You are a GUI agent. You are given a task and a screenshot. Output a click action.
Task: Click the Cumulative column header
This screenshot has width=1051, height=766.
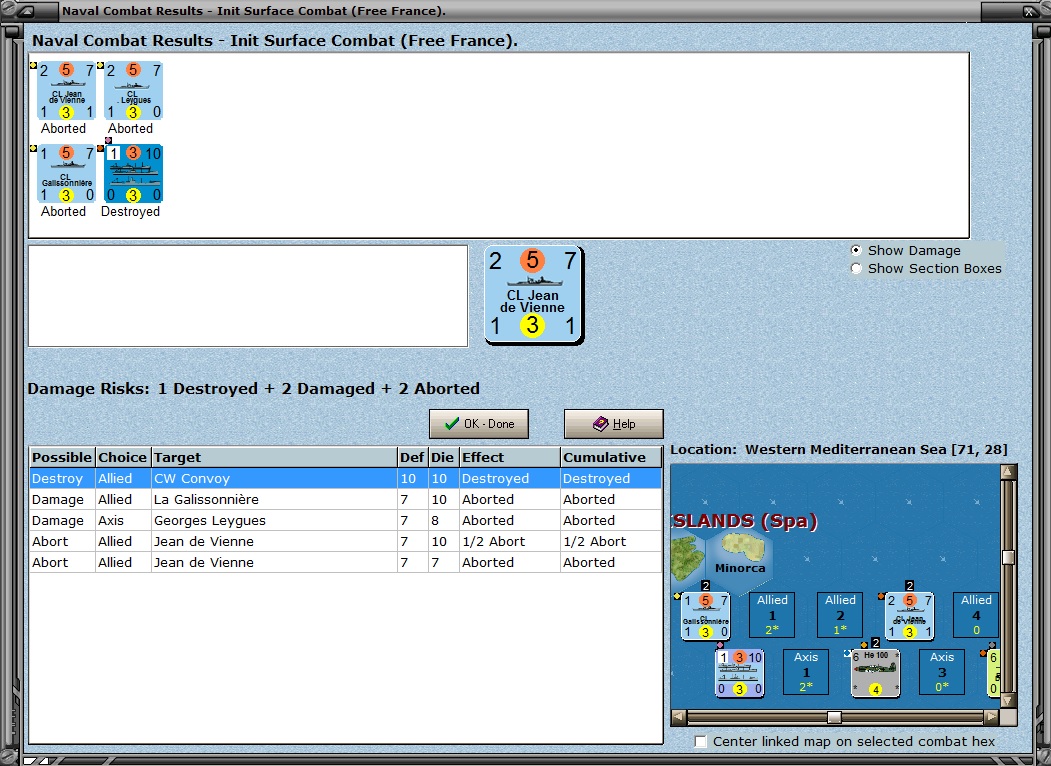pyautogui.click(x=611, y=457)
